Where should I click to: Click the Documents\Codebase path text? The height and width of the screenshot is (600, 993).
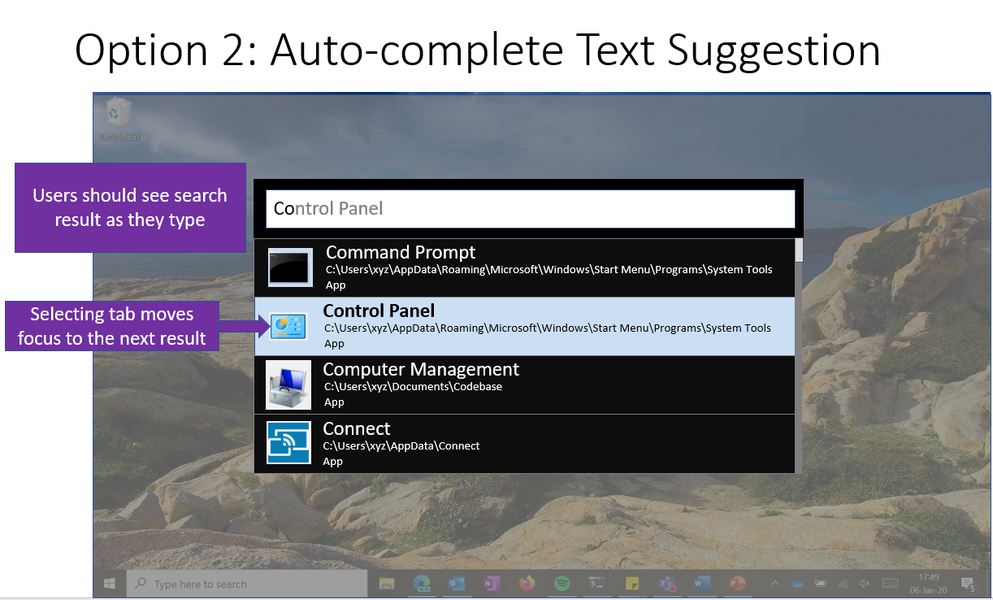pos(413,386)
